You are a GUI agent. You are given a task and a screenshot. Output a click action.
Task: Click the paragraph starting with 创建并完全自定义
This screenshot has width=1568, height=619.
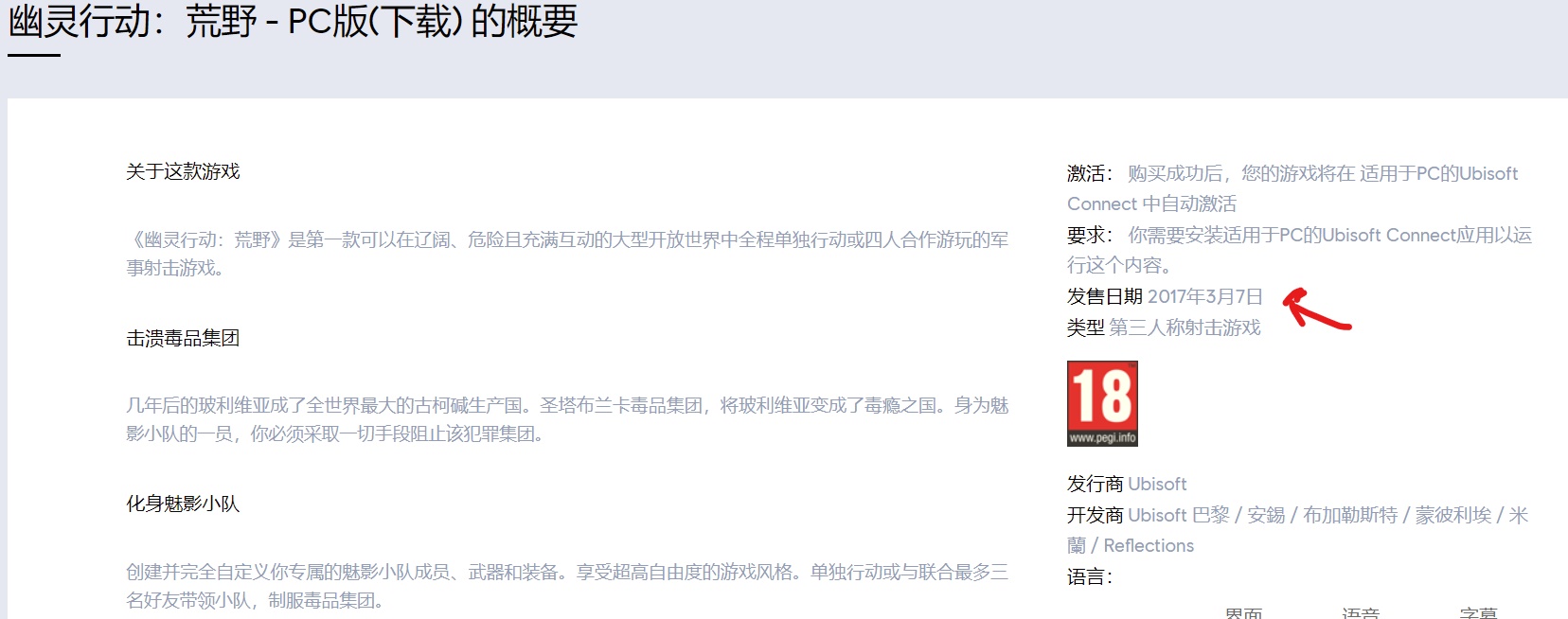(567, 586)
